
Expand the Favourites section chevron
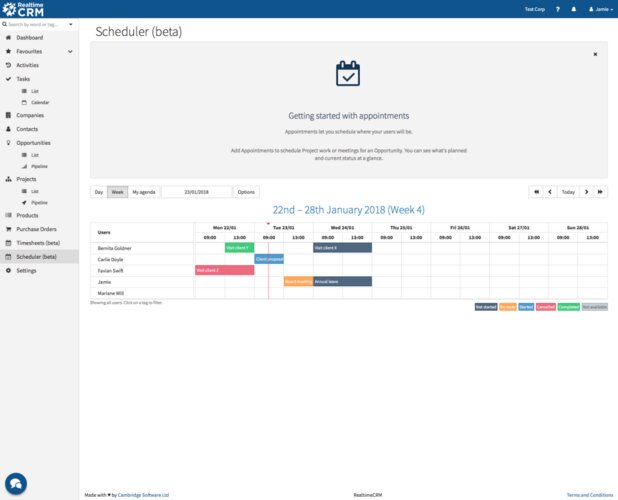pyautogui.click(x=70, y=51)
